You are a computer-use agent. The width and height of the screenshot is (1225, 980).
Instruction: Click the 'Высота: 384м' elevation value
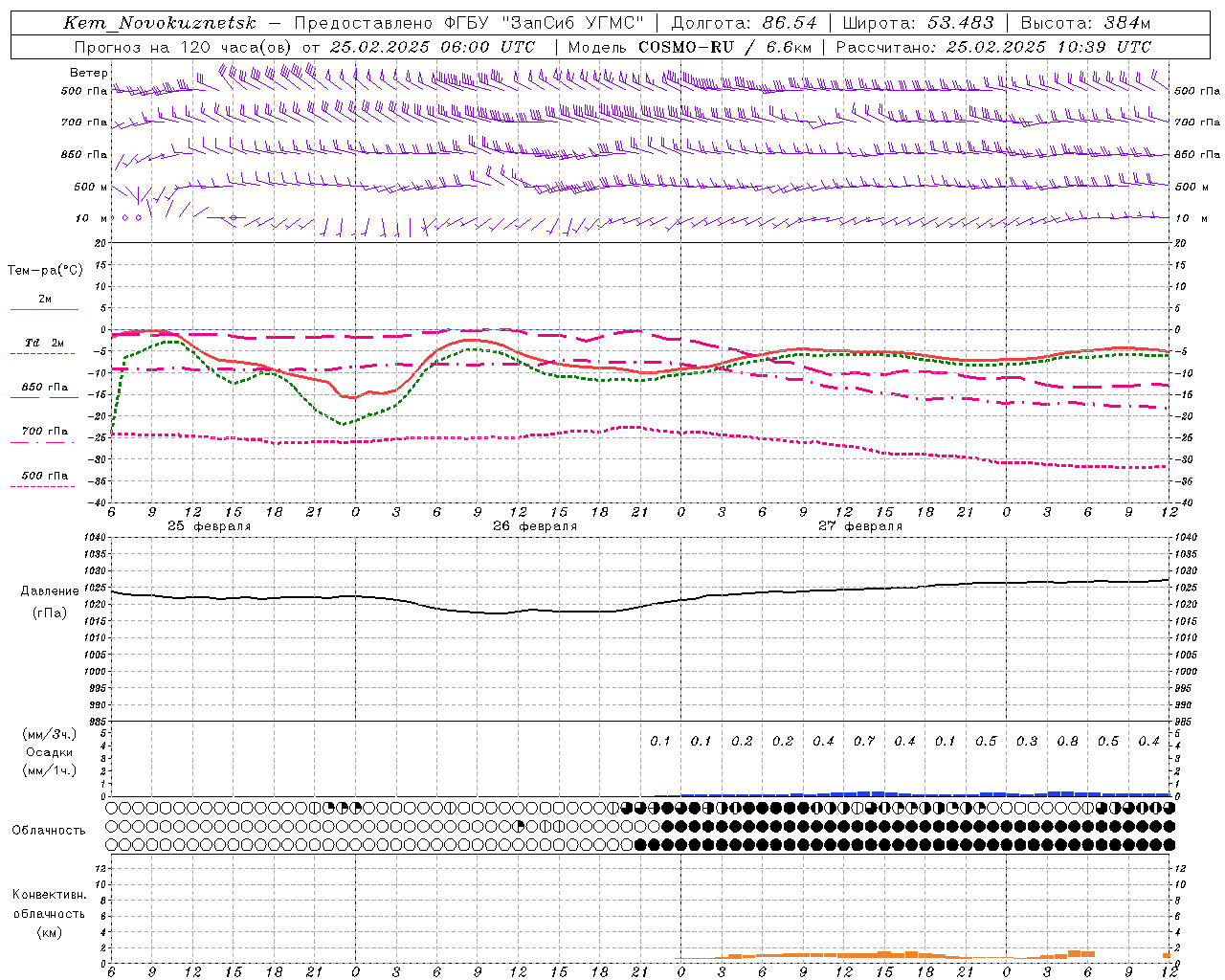tap(1085, 23)
